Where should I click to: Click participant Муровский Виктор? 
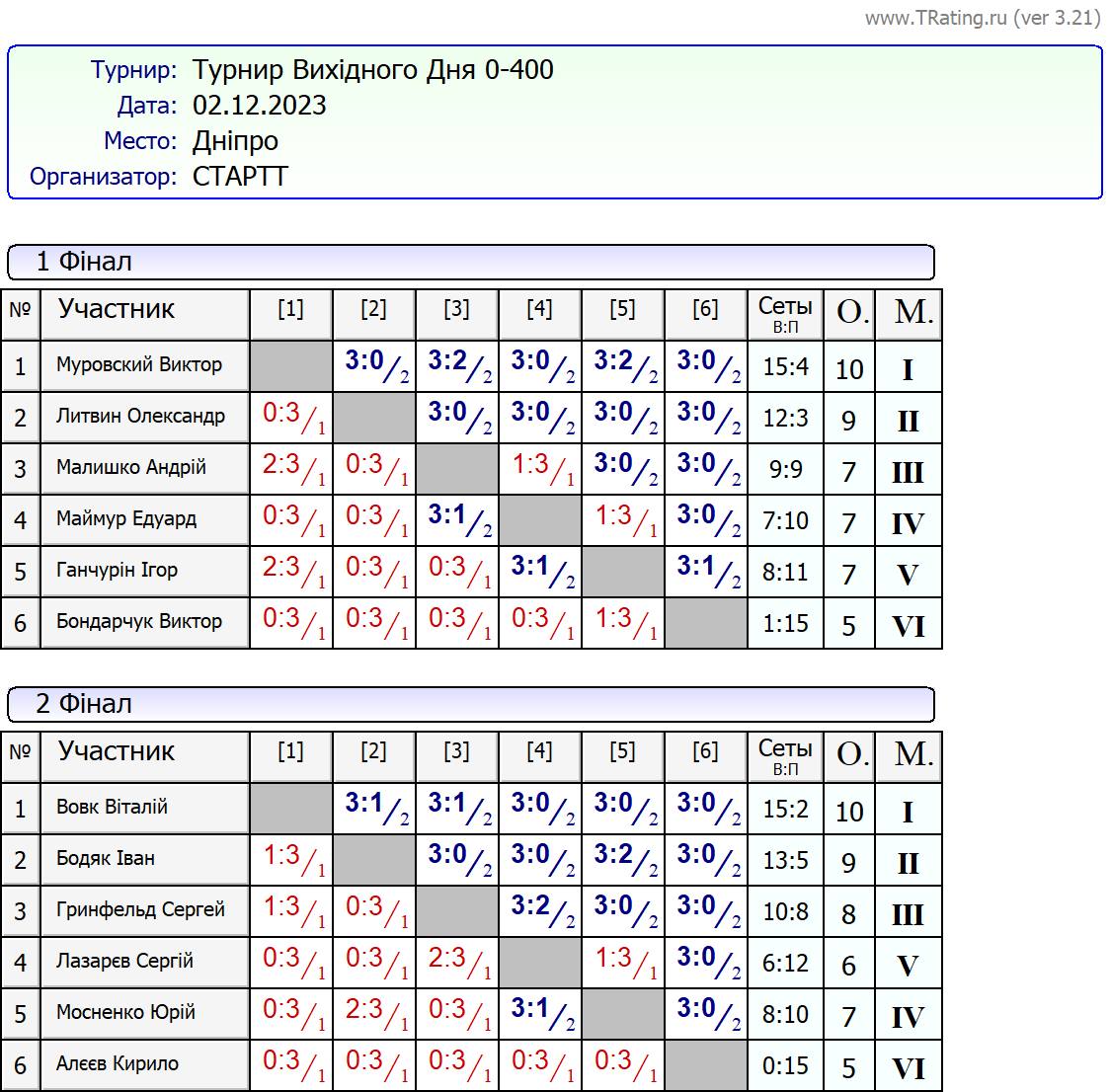point(139,364)
